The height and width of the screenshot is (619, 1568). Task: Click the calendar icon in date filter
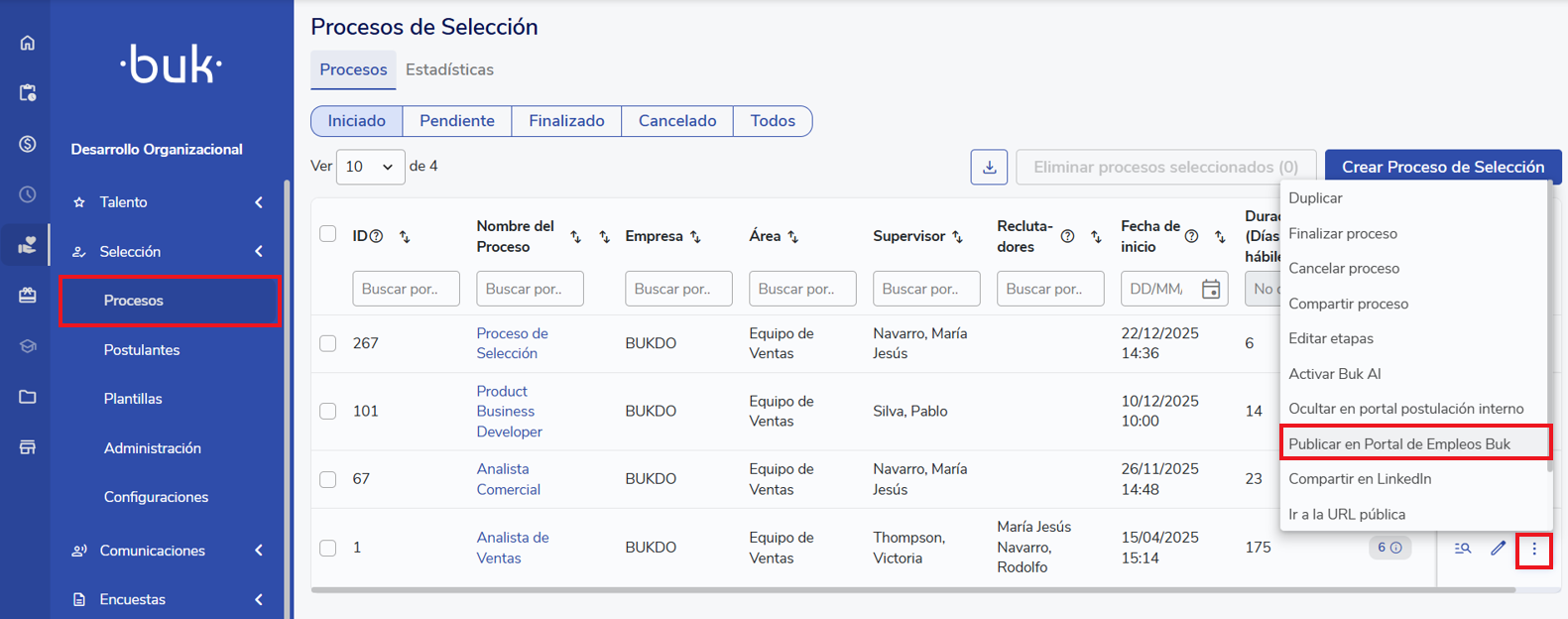(x=1211, y=289)
